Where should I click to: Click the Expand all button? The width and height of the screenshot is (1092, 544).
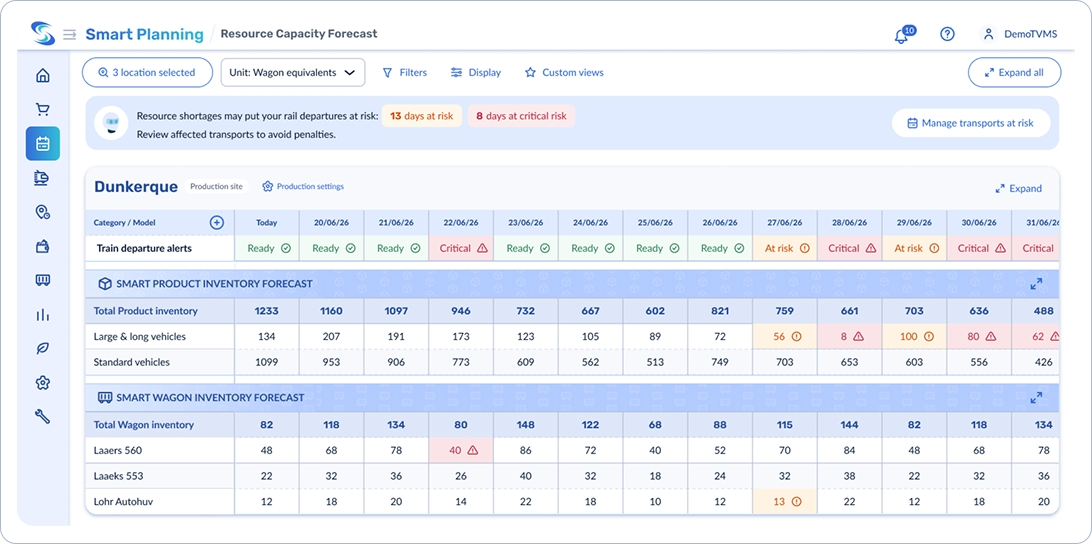pos(1015,72)
